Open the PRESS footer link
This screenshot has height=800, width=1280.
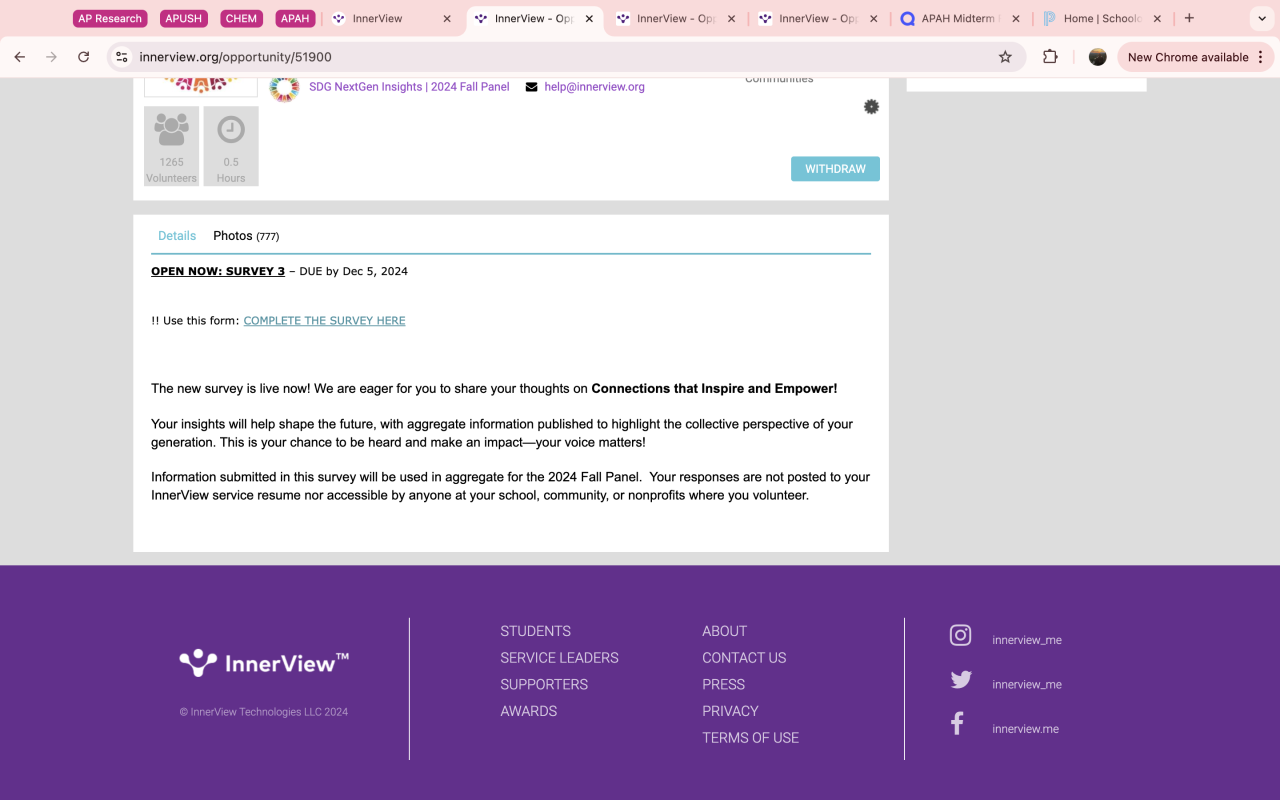(x=723, y=685)
